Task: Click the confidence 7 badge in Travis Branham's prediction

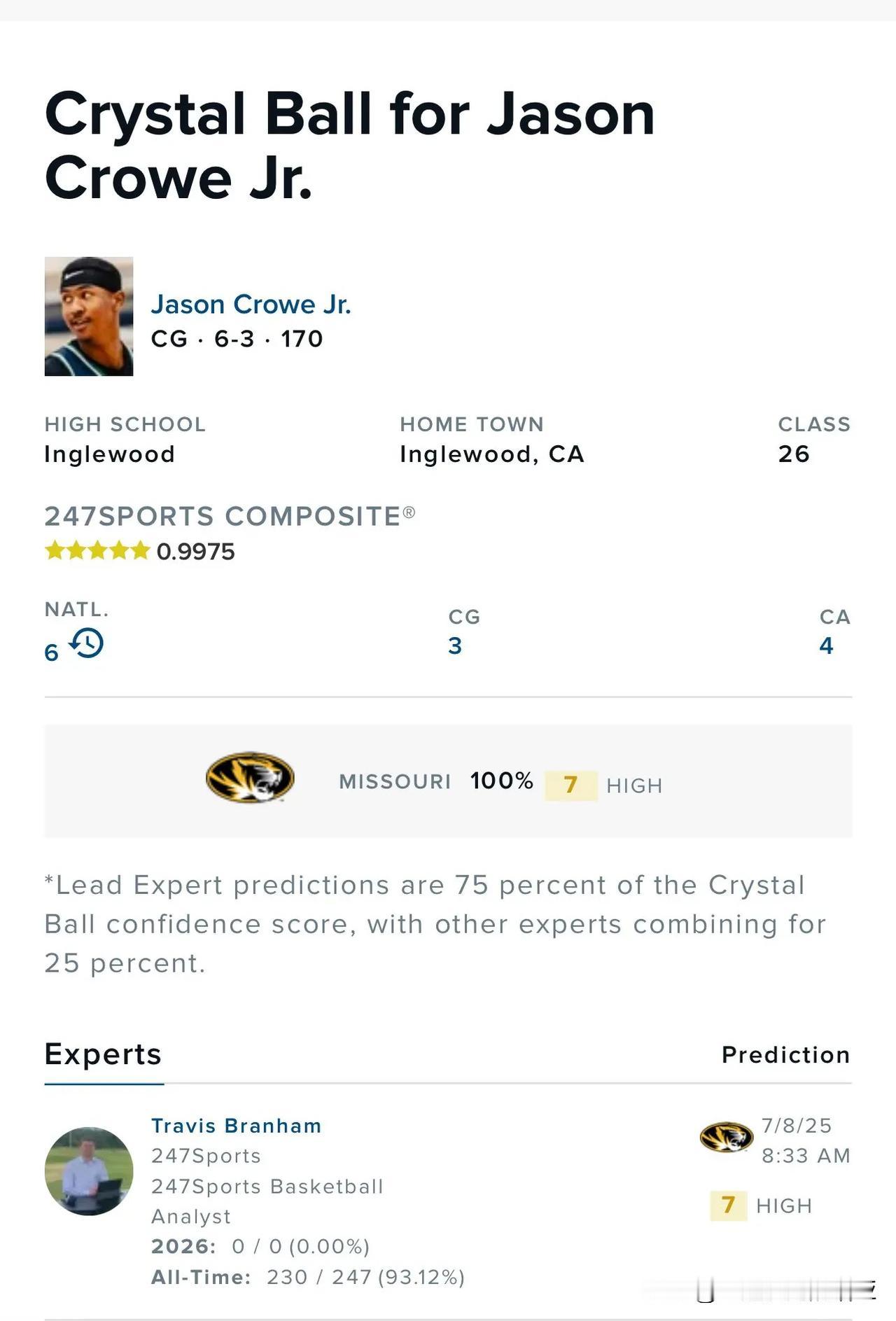Action: [728, 1205]
